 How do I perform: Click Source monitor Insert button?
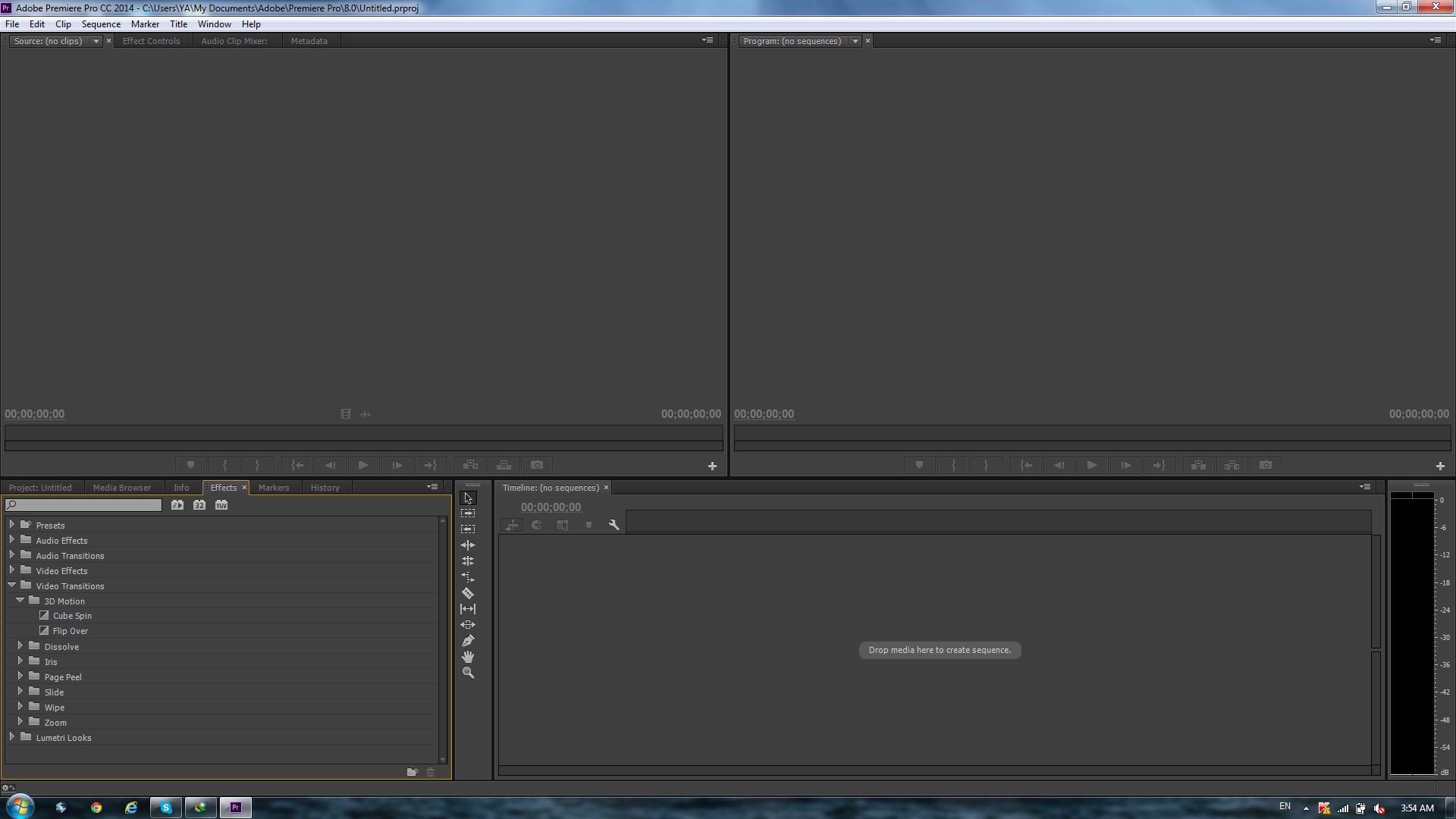[470, 465]
